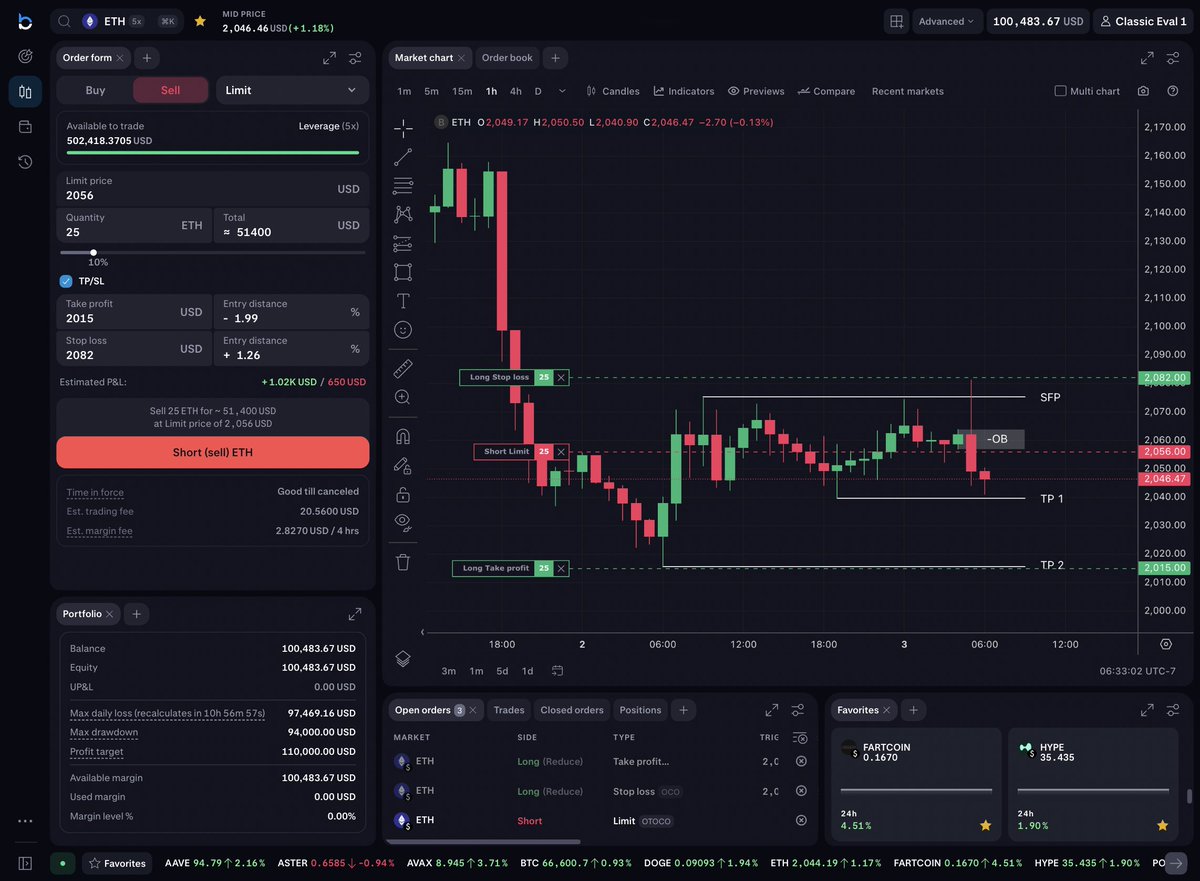Toggle the HYPE favorite star
The width and height of the screenshot is (1200, 881).
click(1162, 825)
